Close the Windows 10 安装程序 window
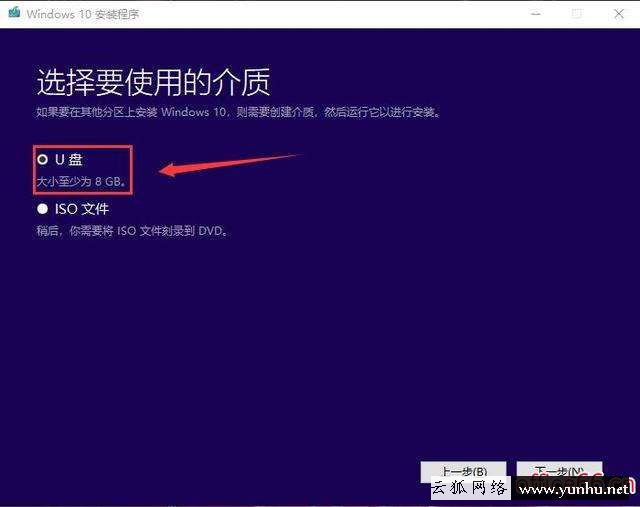Screen dimensions: 640x507 [x=619, y=14]
